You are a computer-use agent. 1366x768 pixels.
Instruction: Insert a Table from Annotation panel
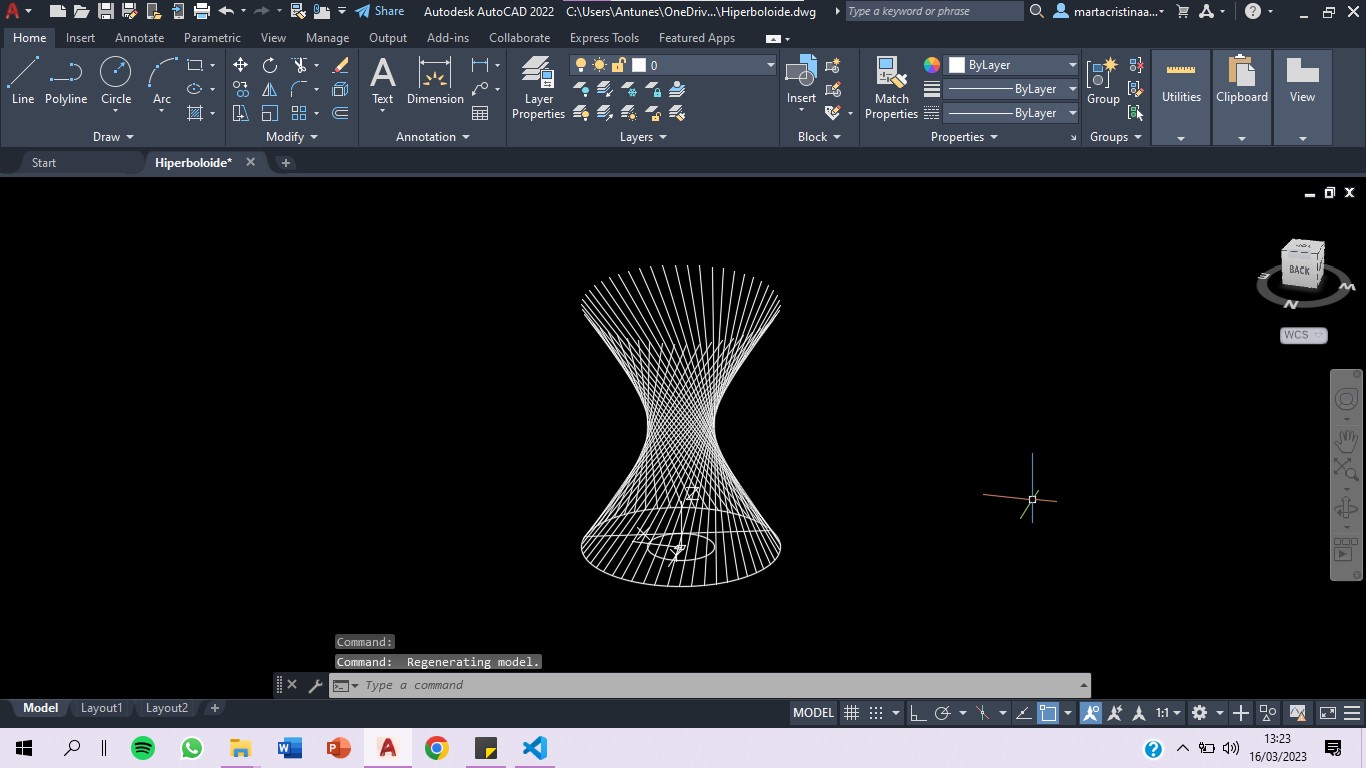tap(480, 113)
